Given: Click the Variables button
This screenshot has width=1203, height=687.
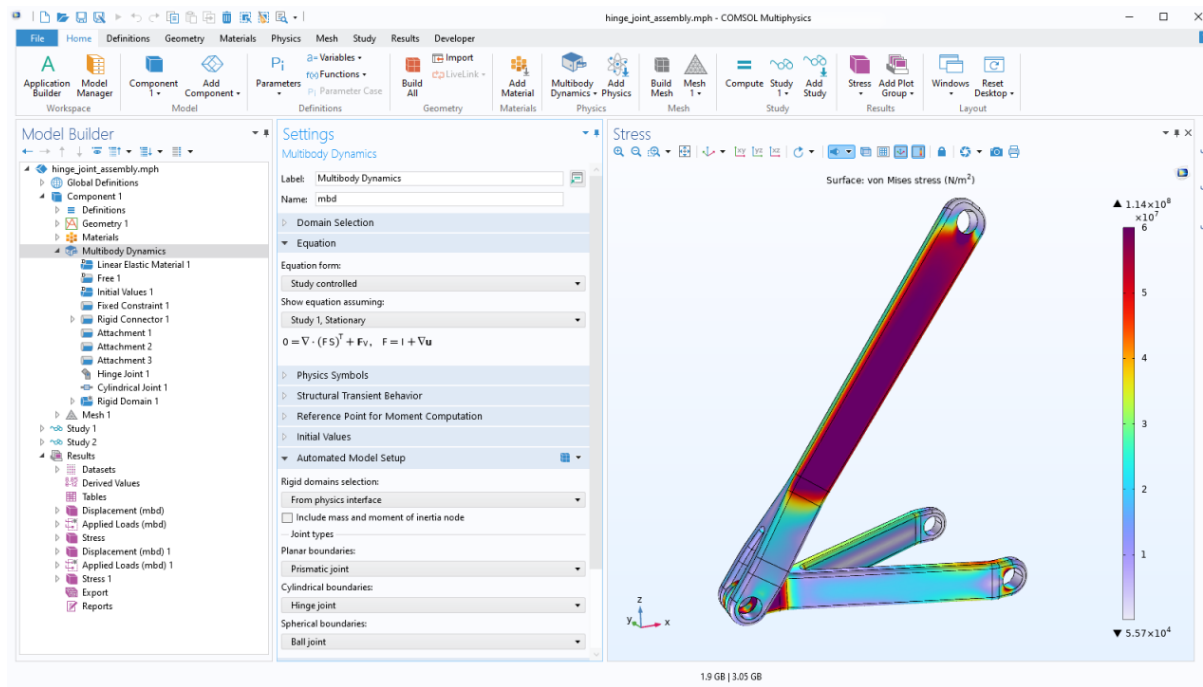Looking at the screenshot, I should [336, 58].
